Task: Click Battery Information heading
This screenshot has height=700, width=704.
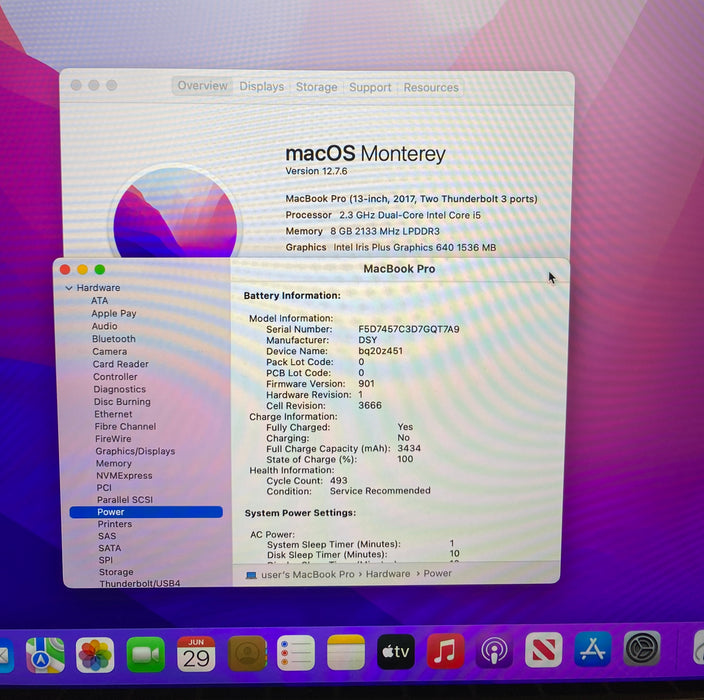Action: 292,295
